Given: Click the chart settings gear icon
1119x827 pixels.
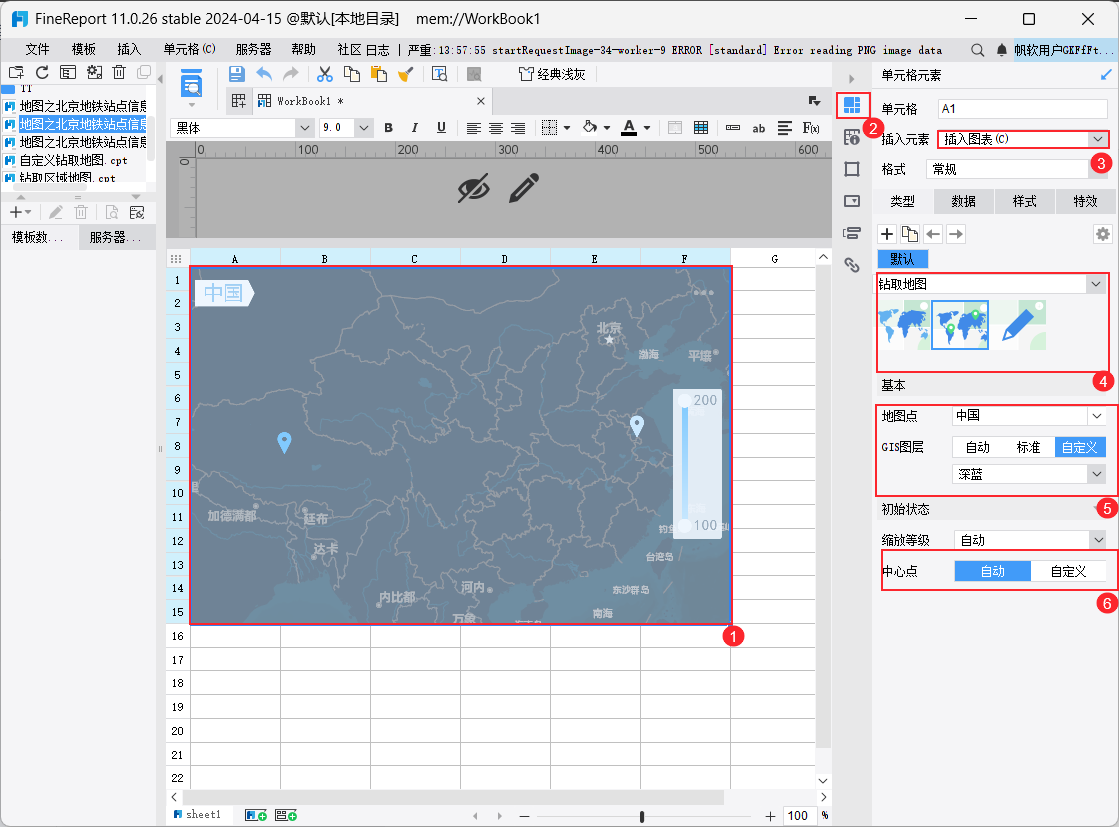Looking at the screenshot, I should coord(1102,234).
